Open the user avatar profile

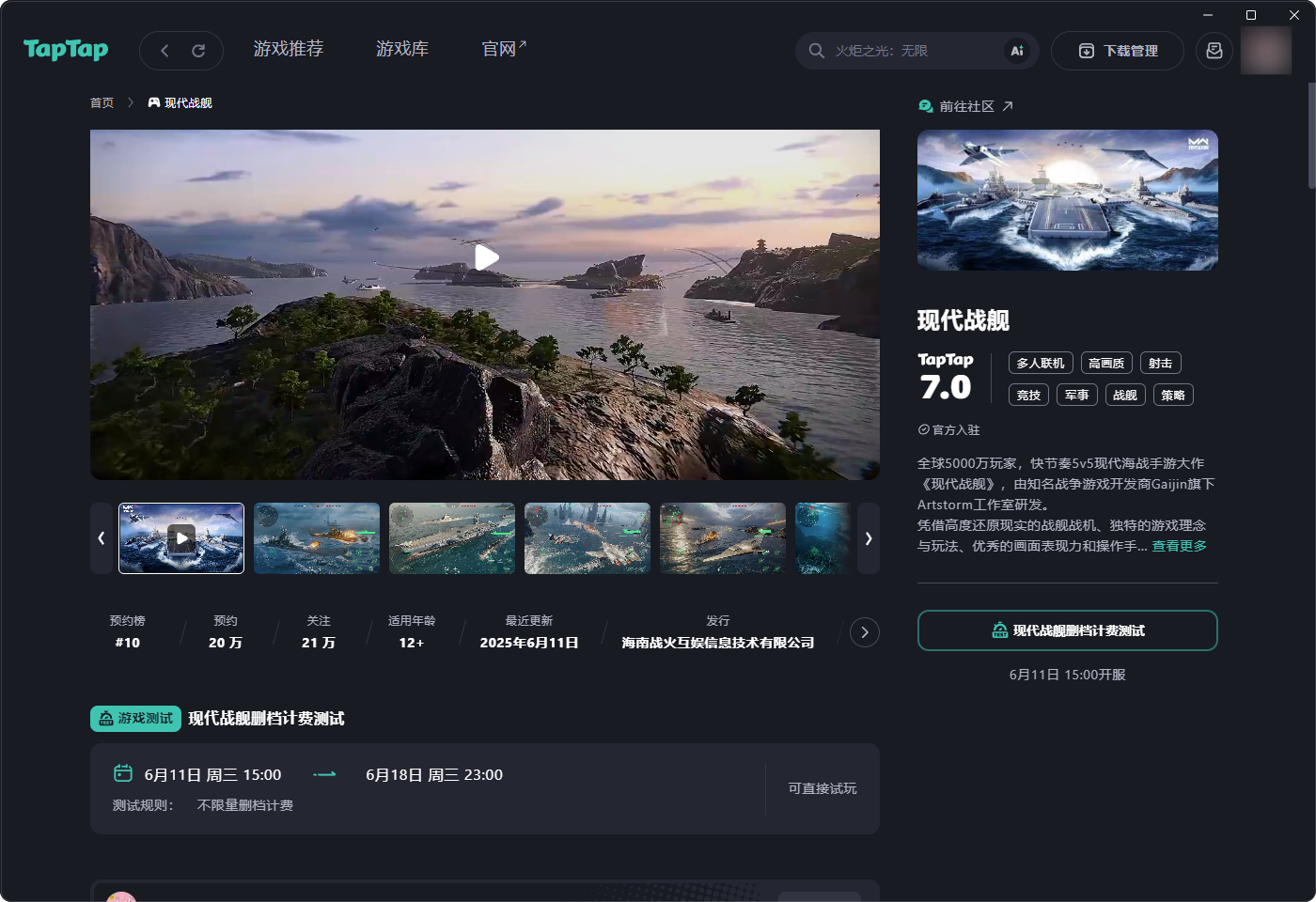coord(1266,51)
